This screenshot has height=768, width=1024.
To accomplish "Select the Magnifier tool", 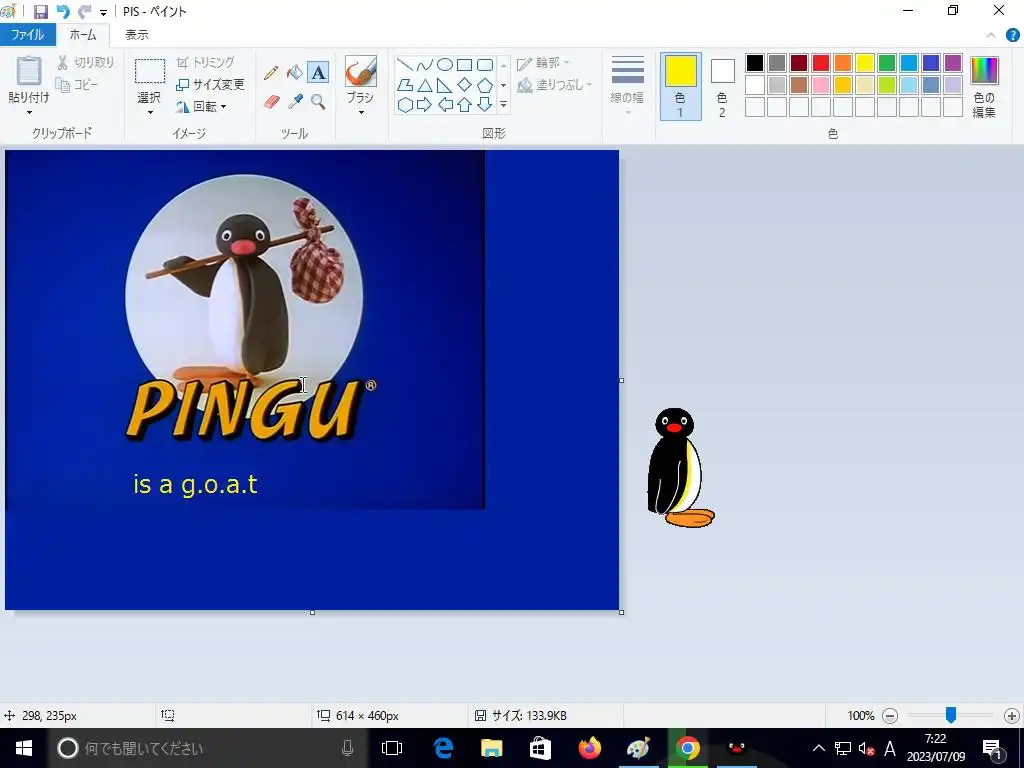I will [318, 102].
